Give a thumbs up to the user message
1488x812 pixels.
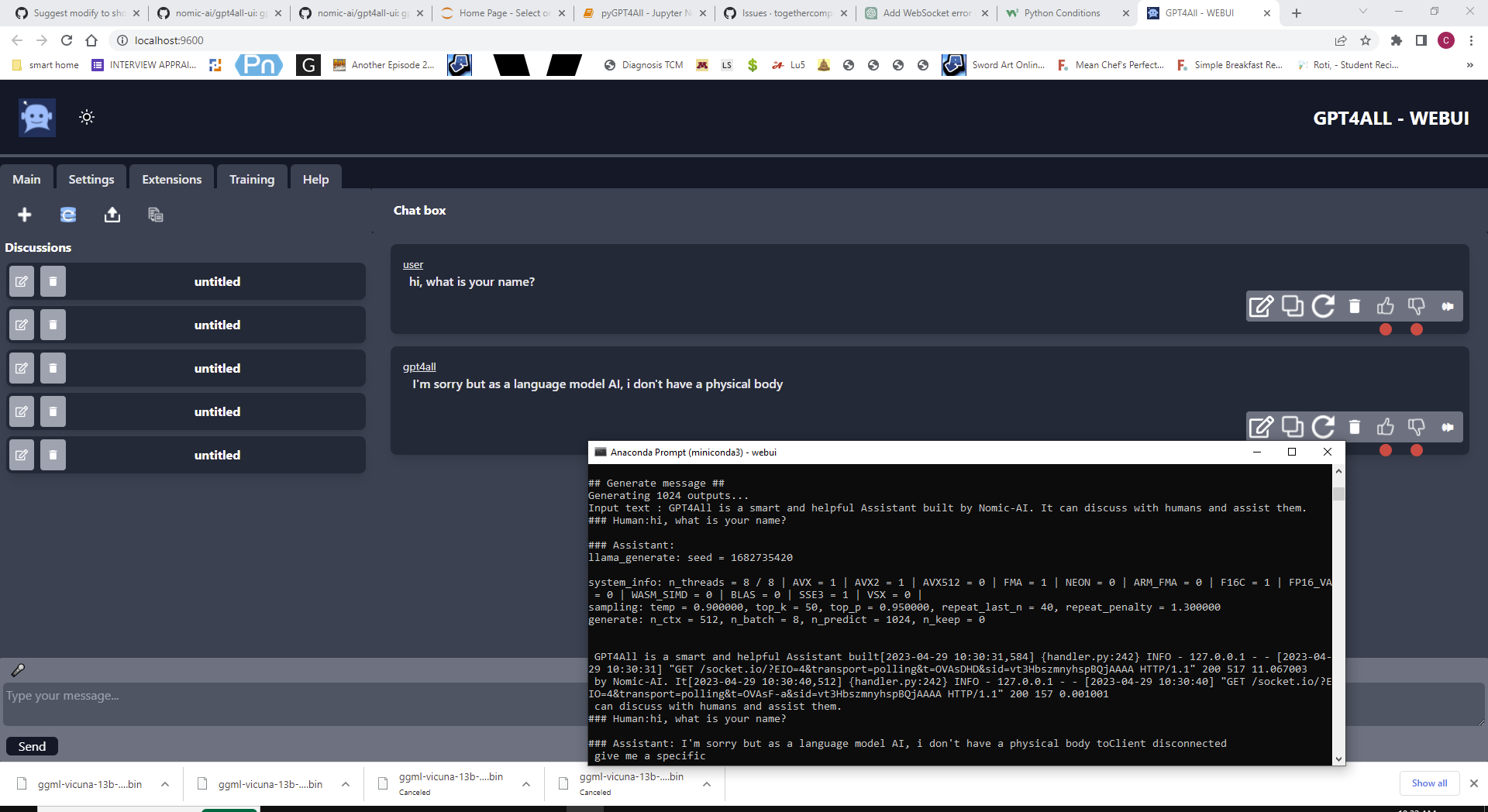tap(1386, 306)
